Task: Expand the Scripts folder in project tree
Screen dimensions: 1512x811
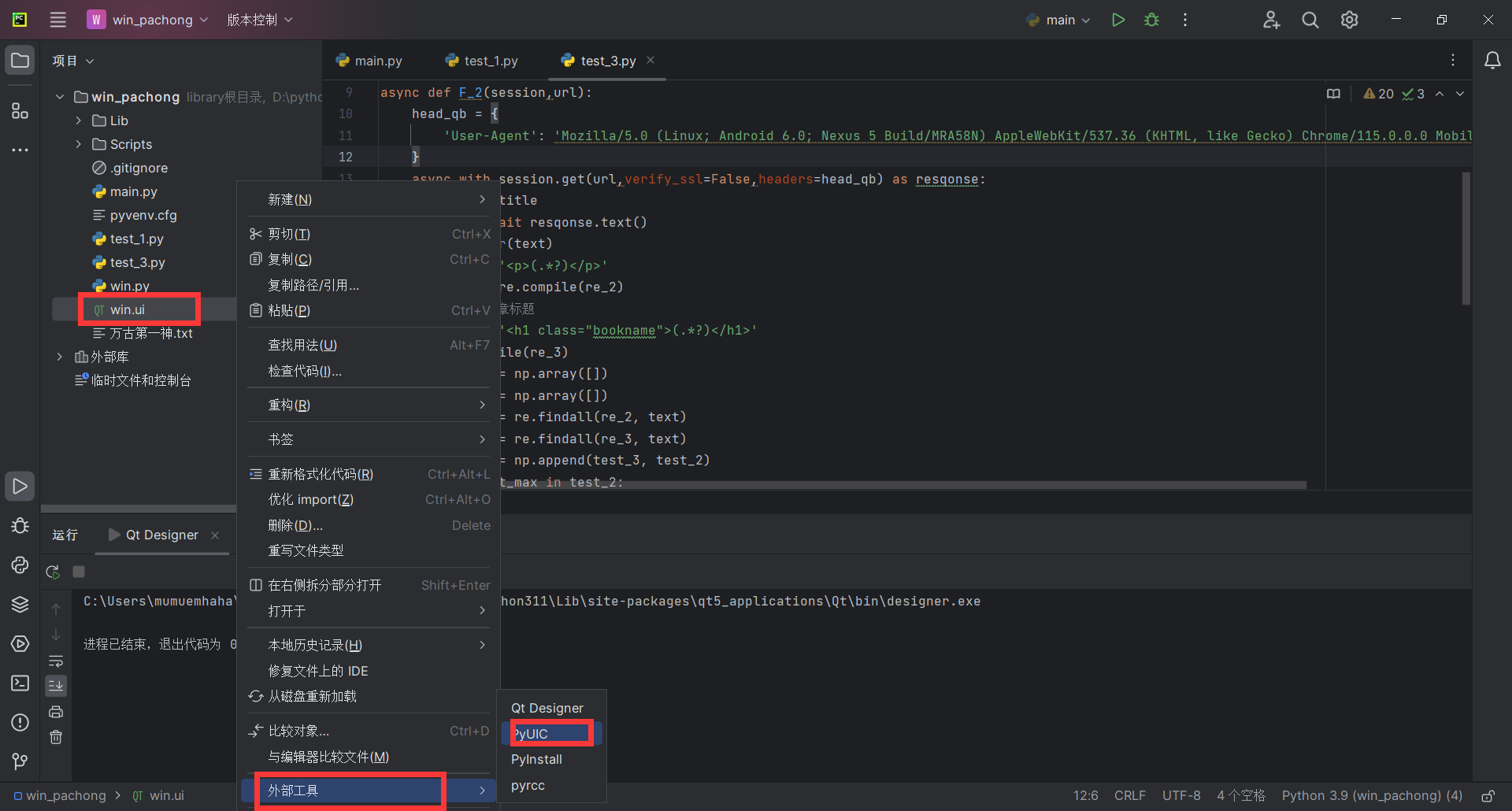Action: (79, 144)
